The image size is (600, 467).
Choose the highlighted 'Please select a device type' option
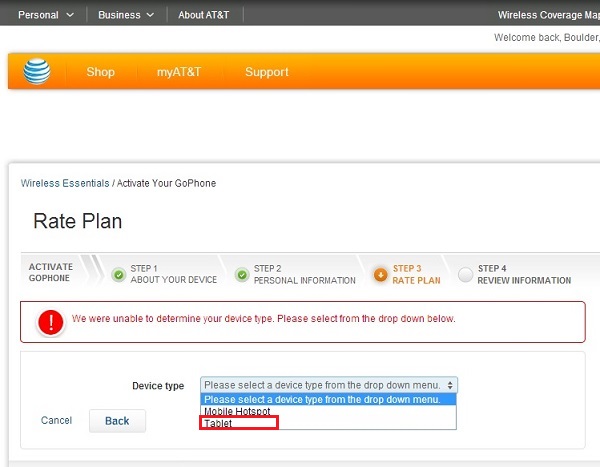click(x=328, y=399)
